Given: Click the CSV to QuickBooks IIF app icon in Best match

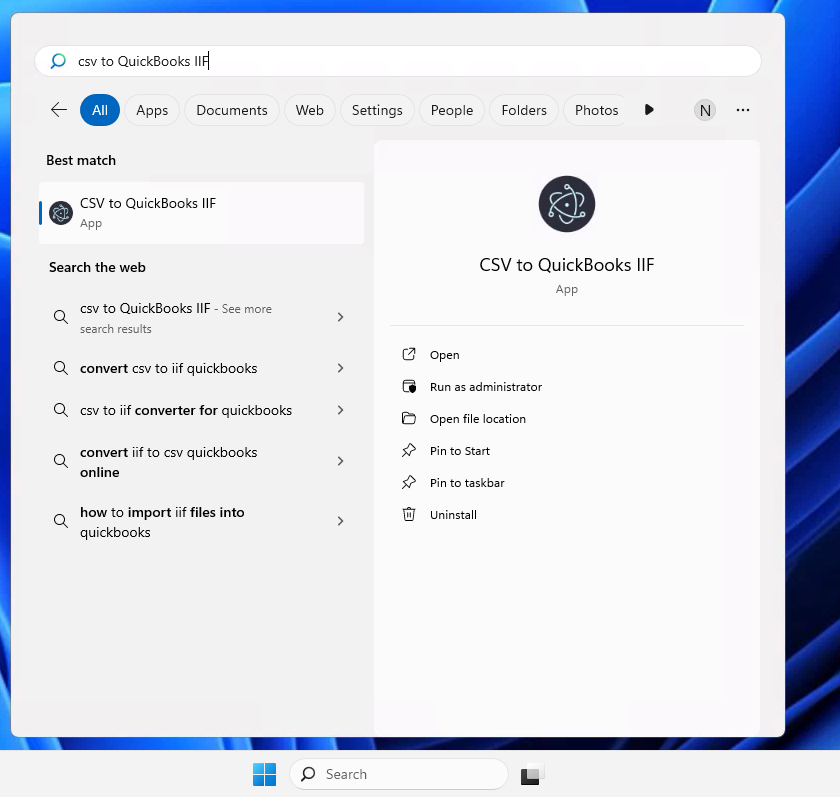Looking at the screenshot, I should (x=61, y=213).
